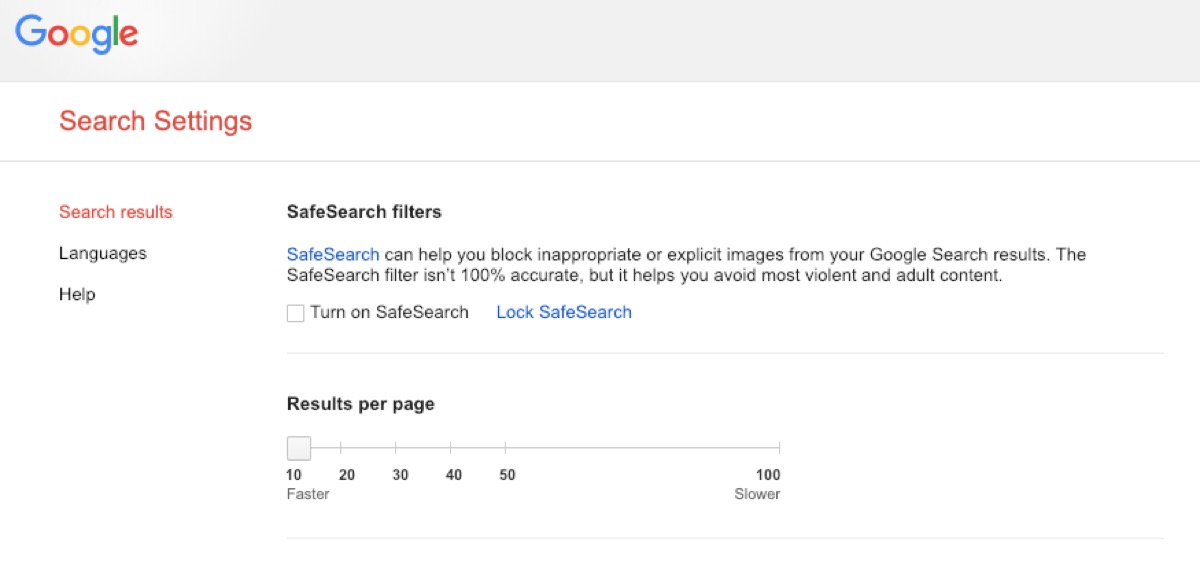
Task: Click the results per page slider handle
Action: [x=298, y=448]
